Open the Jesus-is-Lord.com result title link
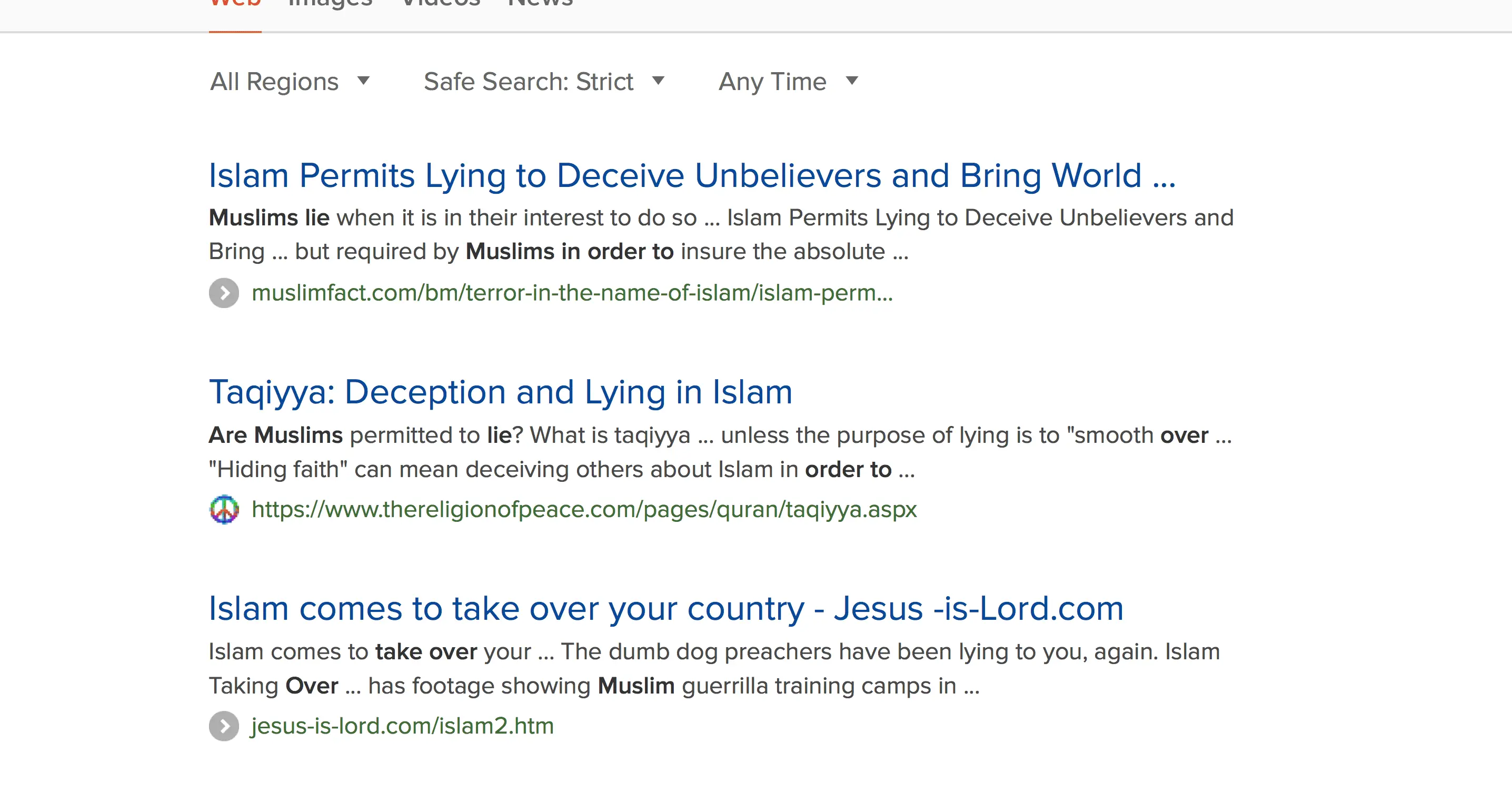 (665, 609)
